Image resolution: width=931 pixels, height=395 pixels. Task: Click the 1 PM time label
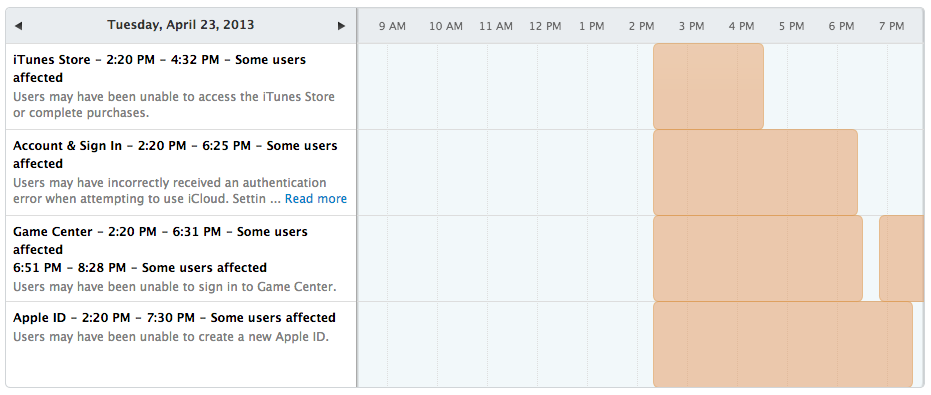pyautogui.click(x=592, y=26)
